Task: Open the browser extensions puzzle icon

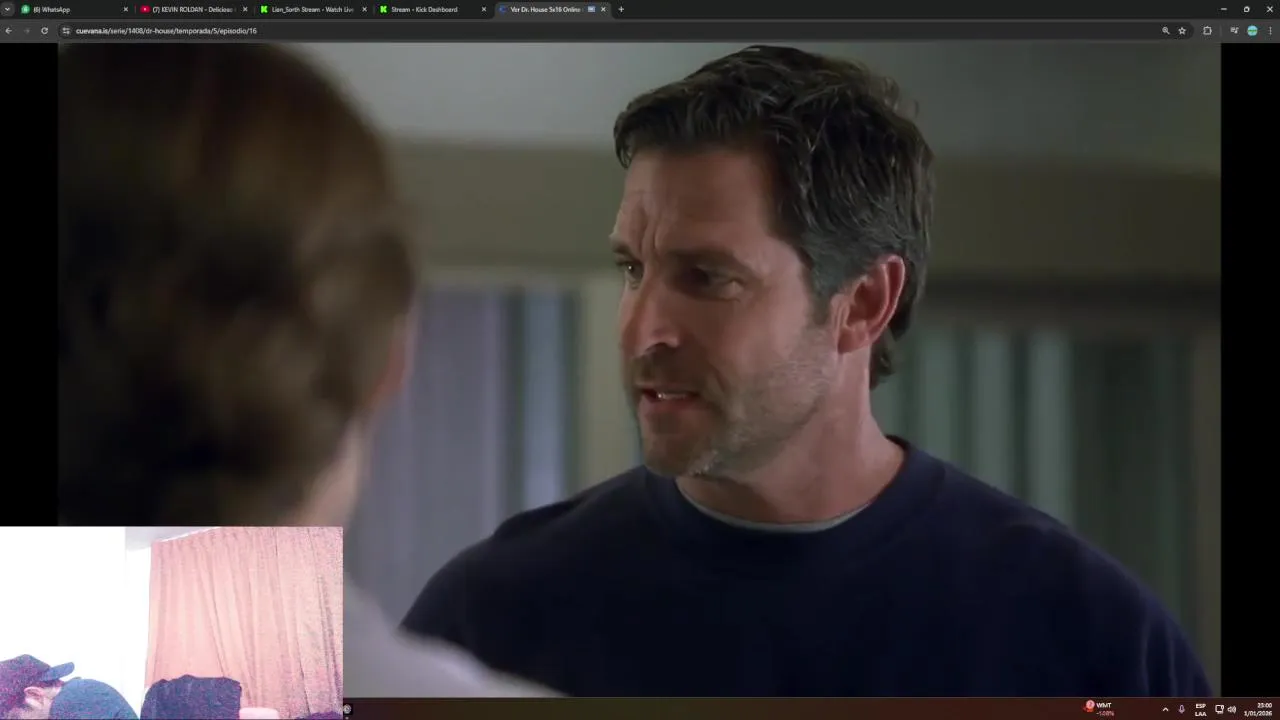Action: click(1207, 31)
